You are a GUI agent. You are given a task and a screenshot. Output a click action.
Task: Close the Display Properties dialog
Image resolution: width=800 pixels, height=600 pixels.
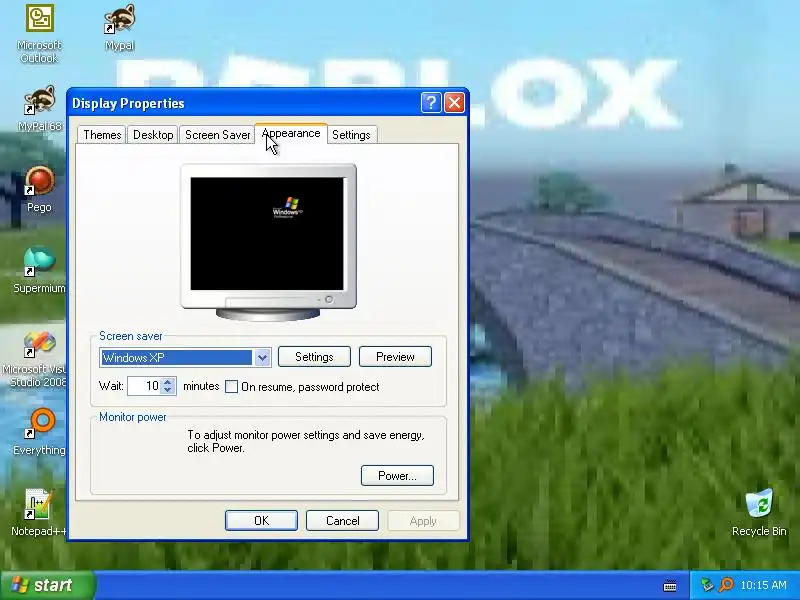pyautogui.click(x=454, y=103)
